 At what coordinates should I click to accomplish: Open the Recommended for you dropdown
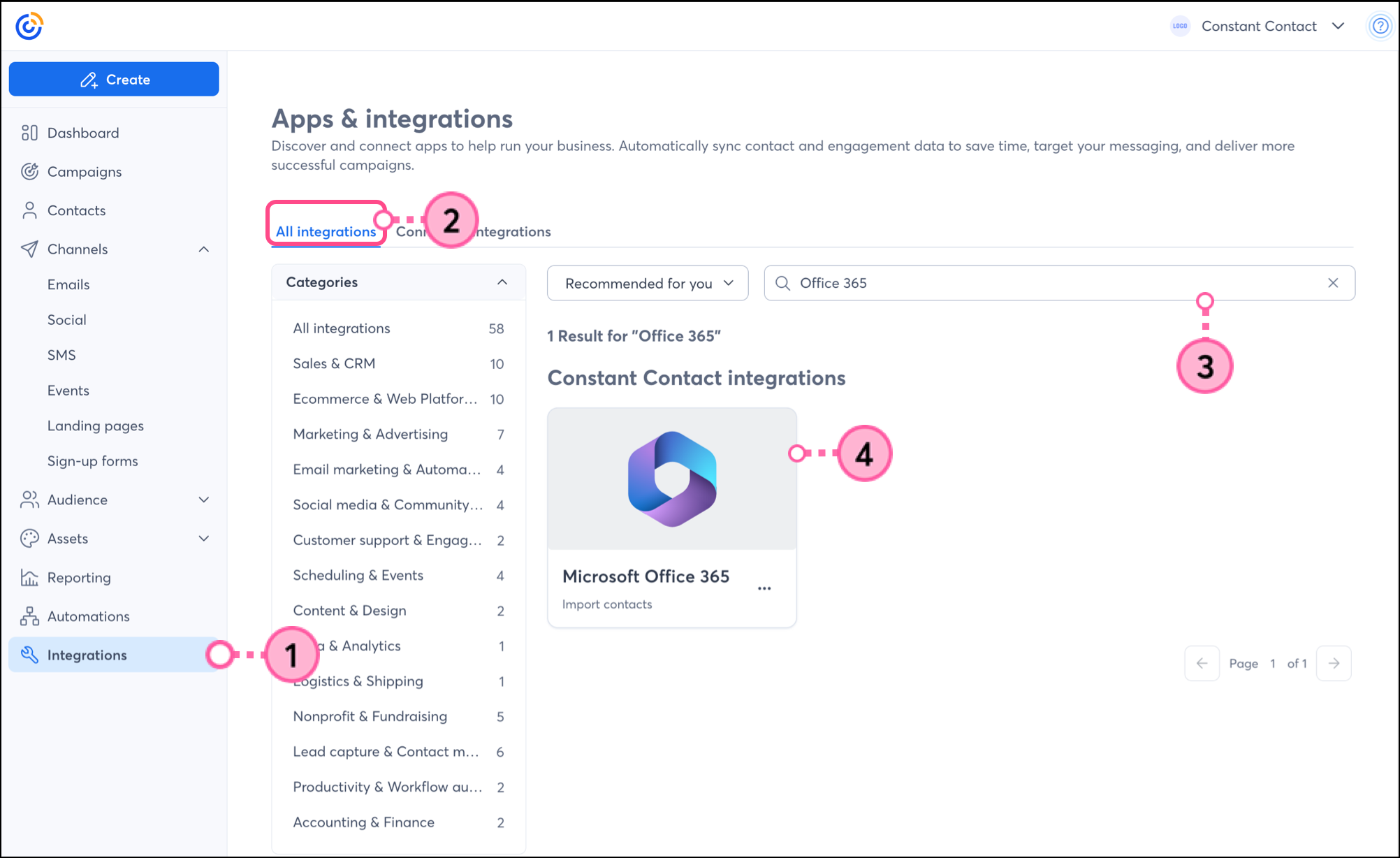click(648, 283)
